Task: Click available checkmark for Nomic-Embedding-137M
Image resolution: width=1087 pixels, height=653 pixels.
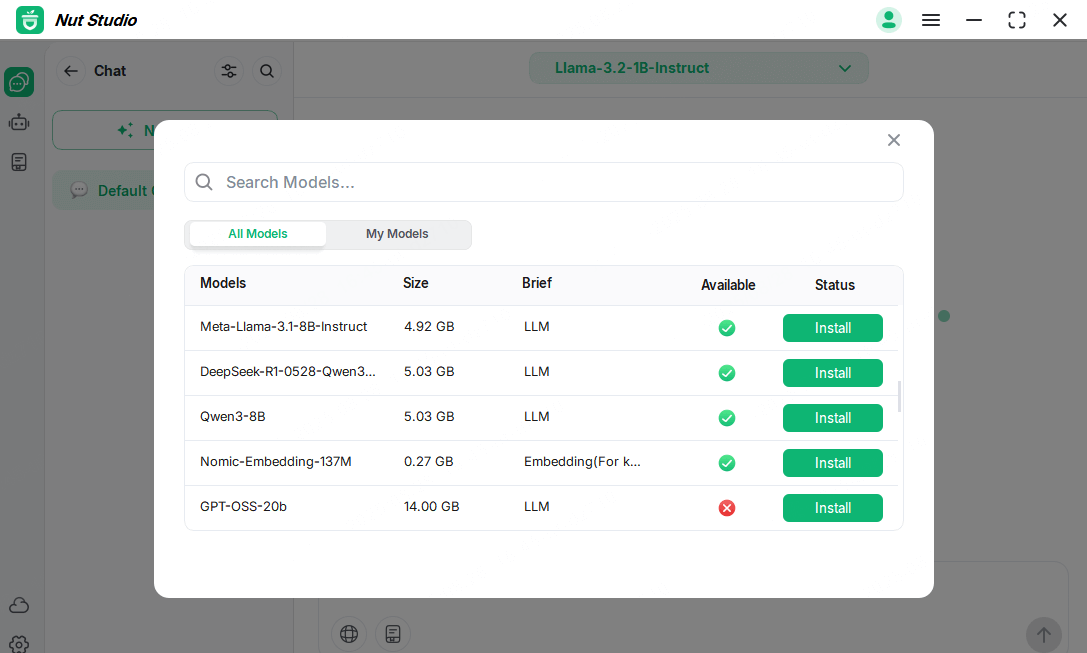Action: coord(727,463)
